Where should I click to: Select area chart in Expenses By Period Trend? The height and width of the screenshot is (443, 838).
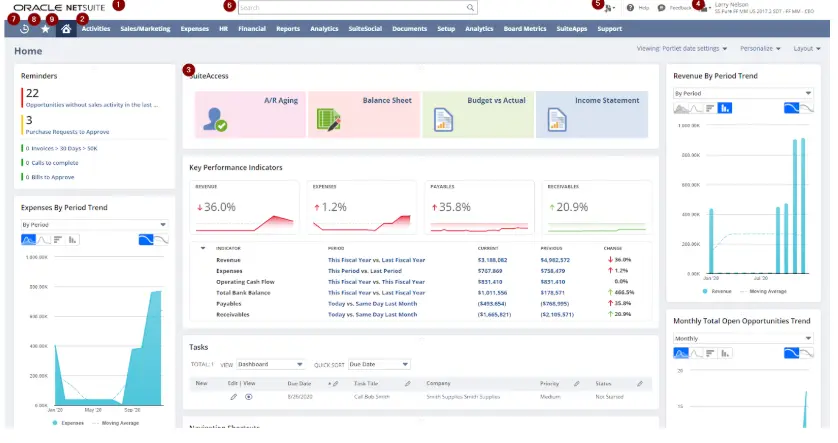click(x=28, y=239)
